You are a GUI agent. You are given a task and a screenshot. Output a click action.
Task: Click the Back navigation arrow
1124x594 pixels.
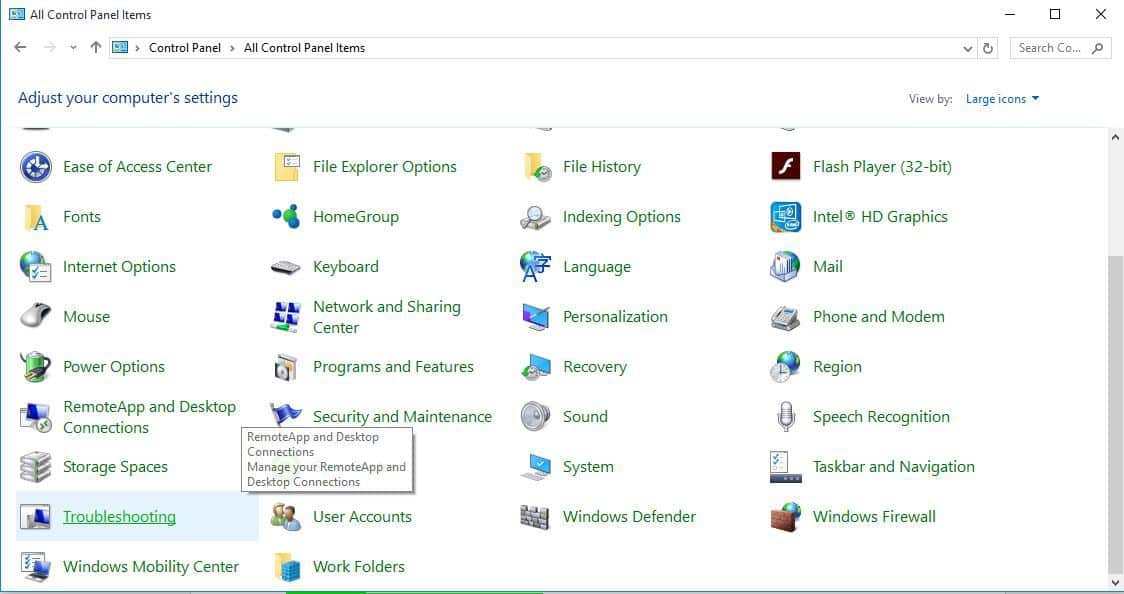(x=20, y=47)
